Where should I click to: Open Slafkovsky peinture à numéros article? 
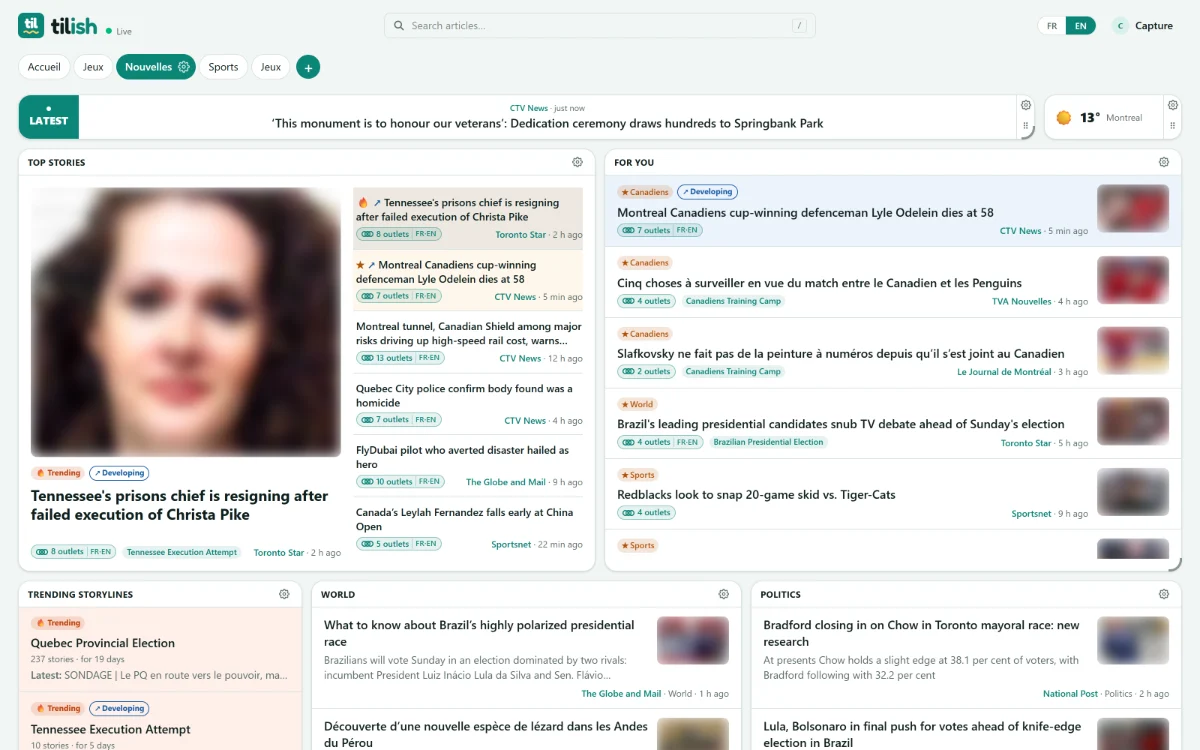[841, 354]
